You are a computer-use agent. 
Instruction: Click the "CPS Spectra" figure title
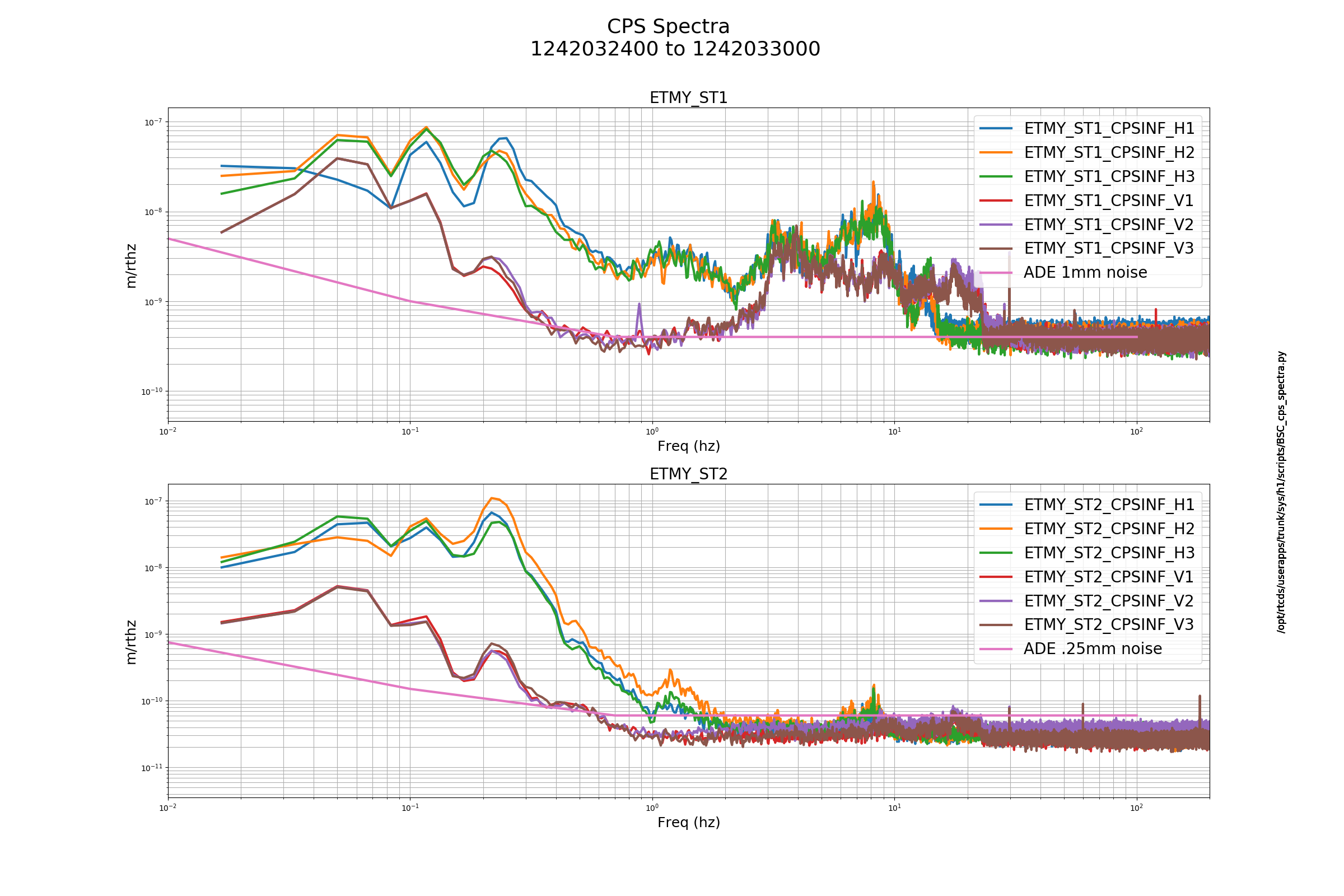[x=668, y=27]
